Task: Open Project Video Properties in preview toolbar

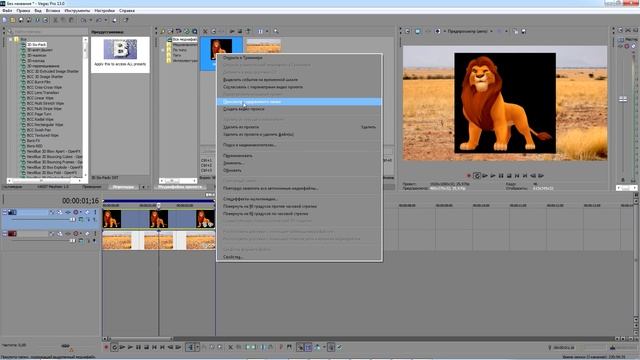Action: [x=407, y=31]
